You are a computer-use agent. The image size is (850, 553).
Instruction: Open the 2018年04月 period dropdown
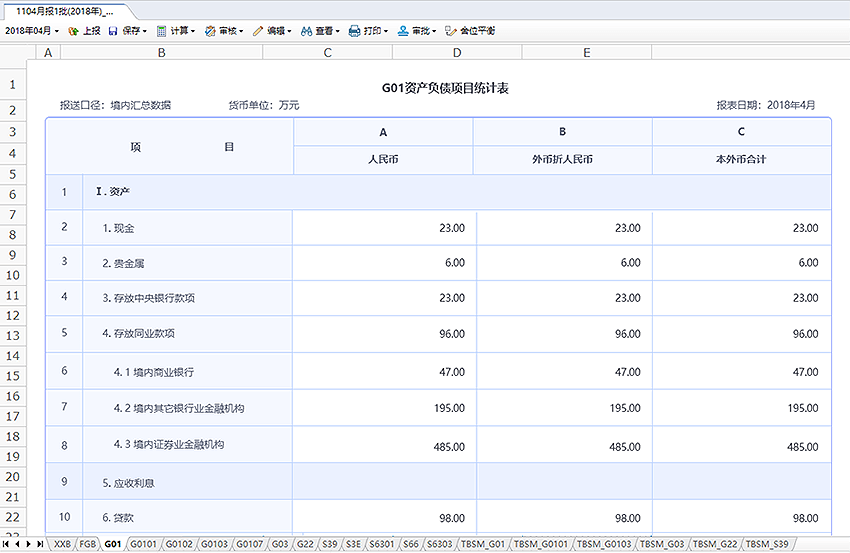click(32, 31)
